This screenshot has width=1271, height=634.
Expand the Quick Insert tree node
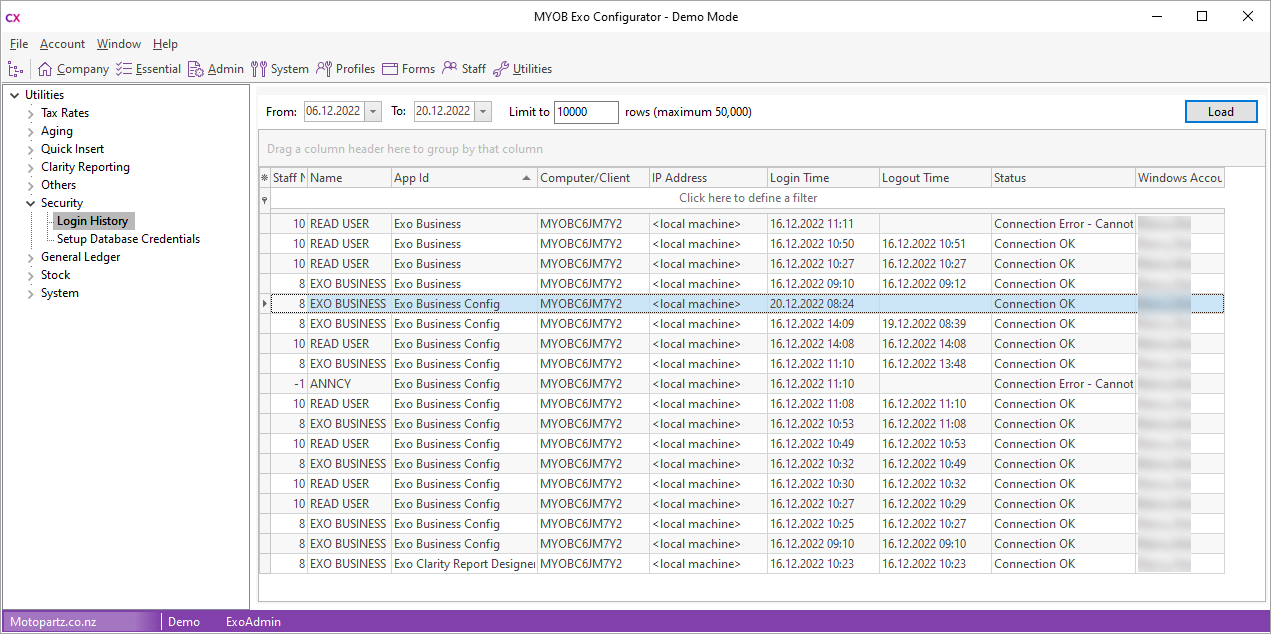point(30,149)
